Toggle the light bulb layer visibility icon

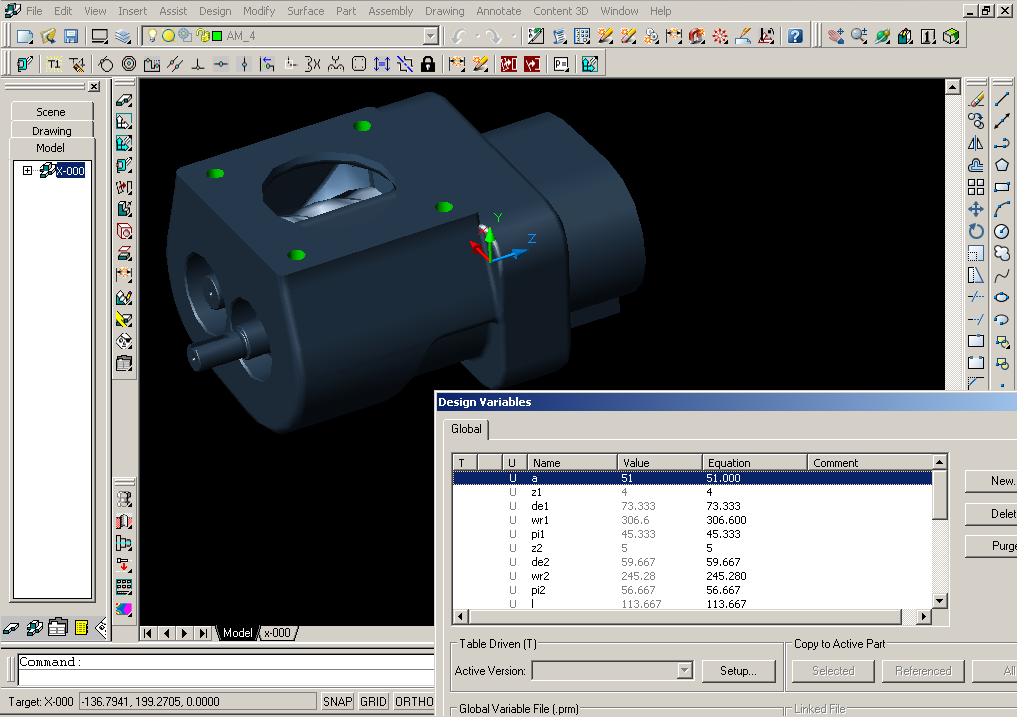[x=152, y=36]
